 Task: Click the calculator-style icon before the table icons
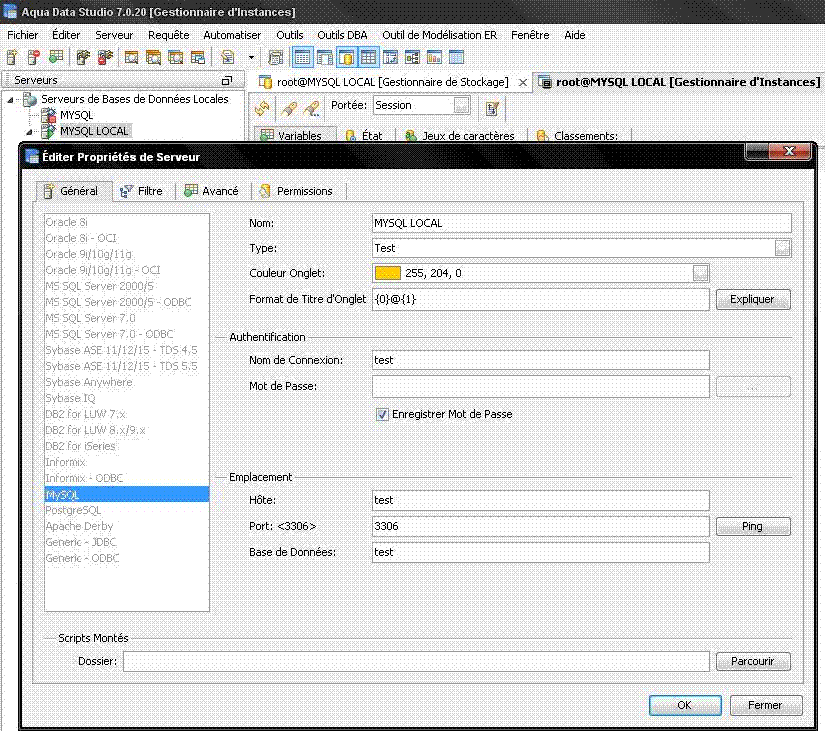point(276,57)
